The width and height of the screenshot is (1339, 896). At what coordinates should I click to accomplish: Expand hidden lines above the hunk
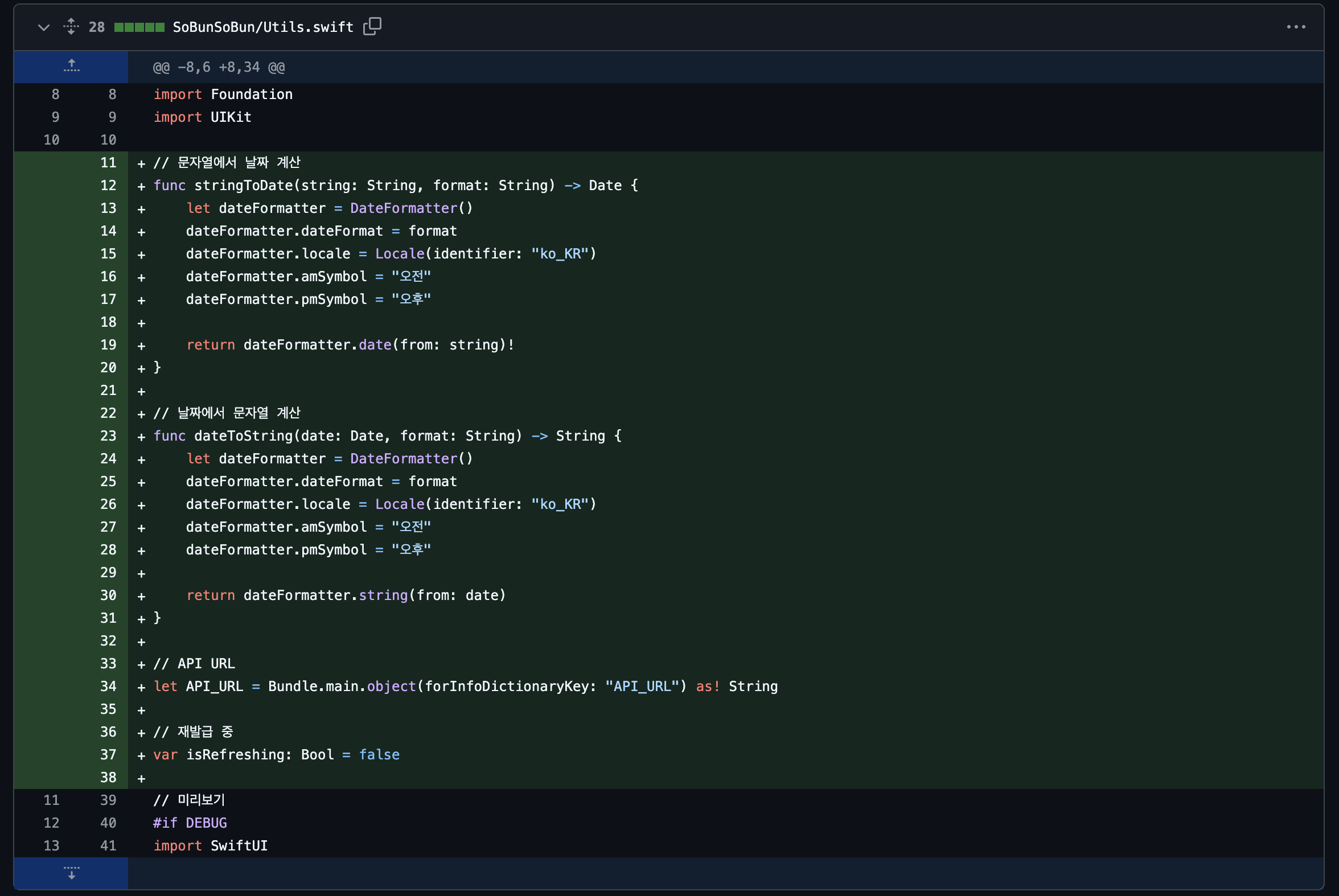click(x=71, y=66)
